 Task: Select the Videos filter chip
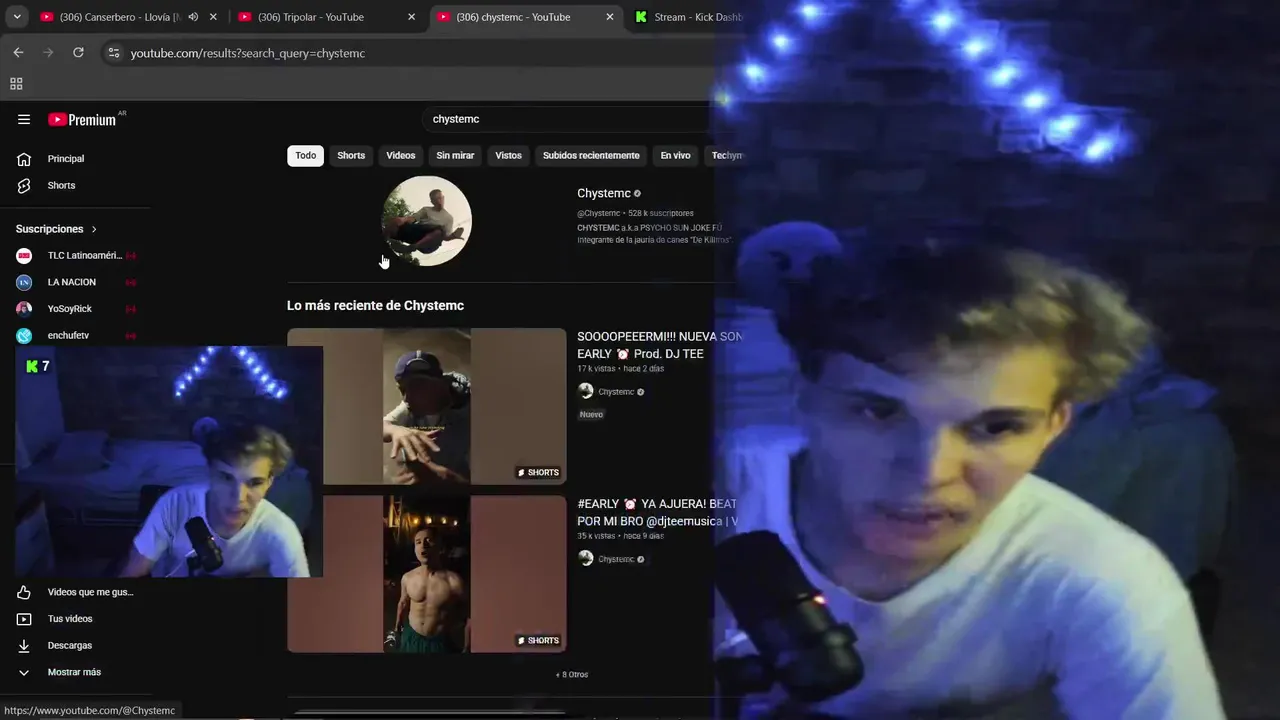click(400, 155)
